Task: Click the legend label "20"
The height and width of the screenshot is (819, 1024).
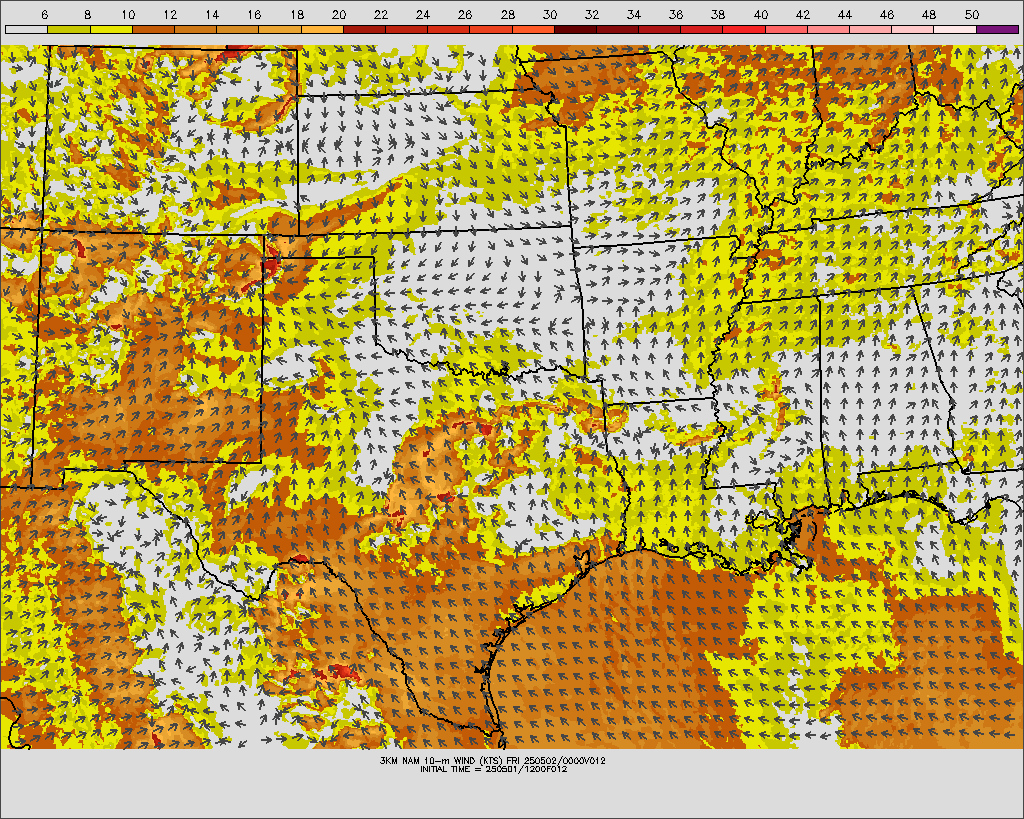Action: click(x=339, y=14)
